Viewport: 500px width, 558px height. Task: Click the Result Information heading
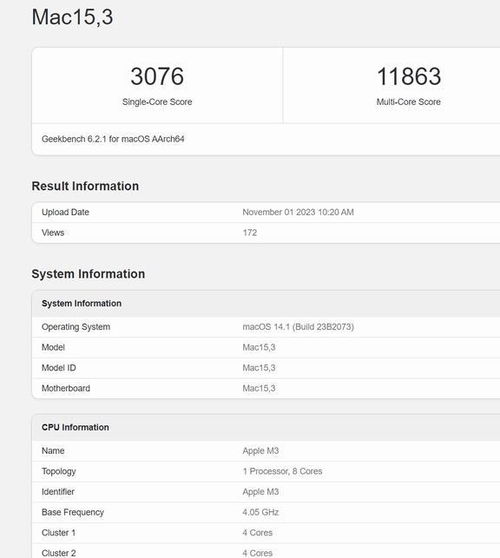pos(85,186)
